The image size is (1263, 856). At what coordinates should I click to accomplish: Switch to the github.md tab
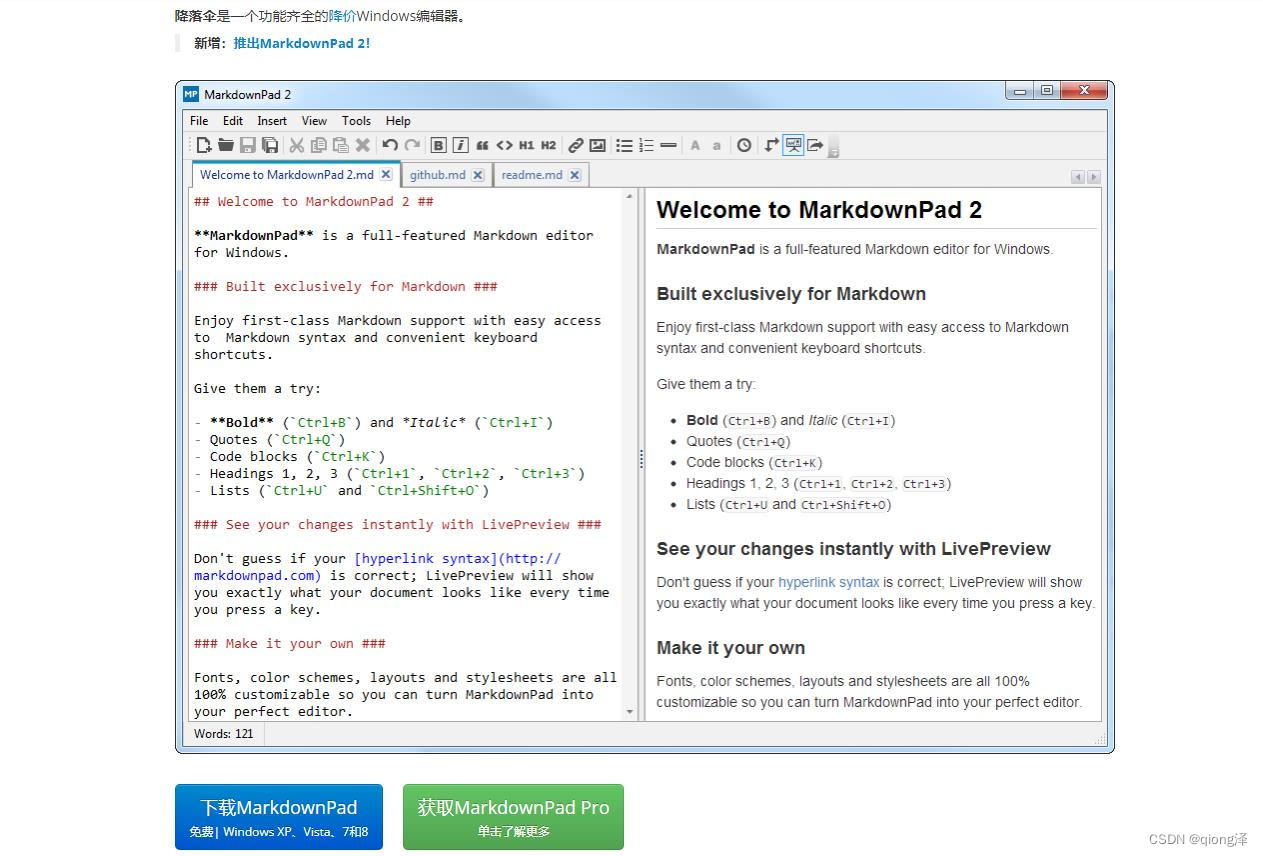(438, 174)
